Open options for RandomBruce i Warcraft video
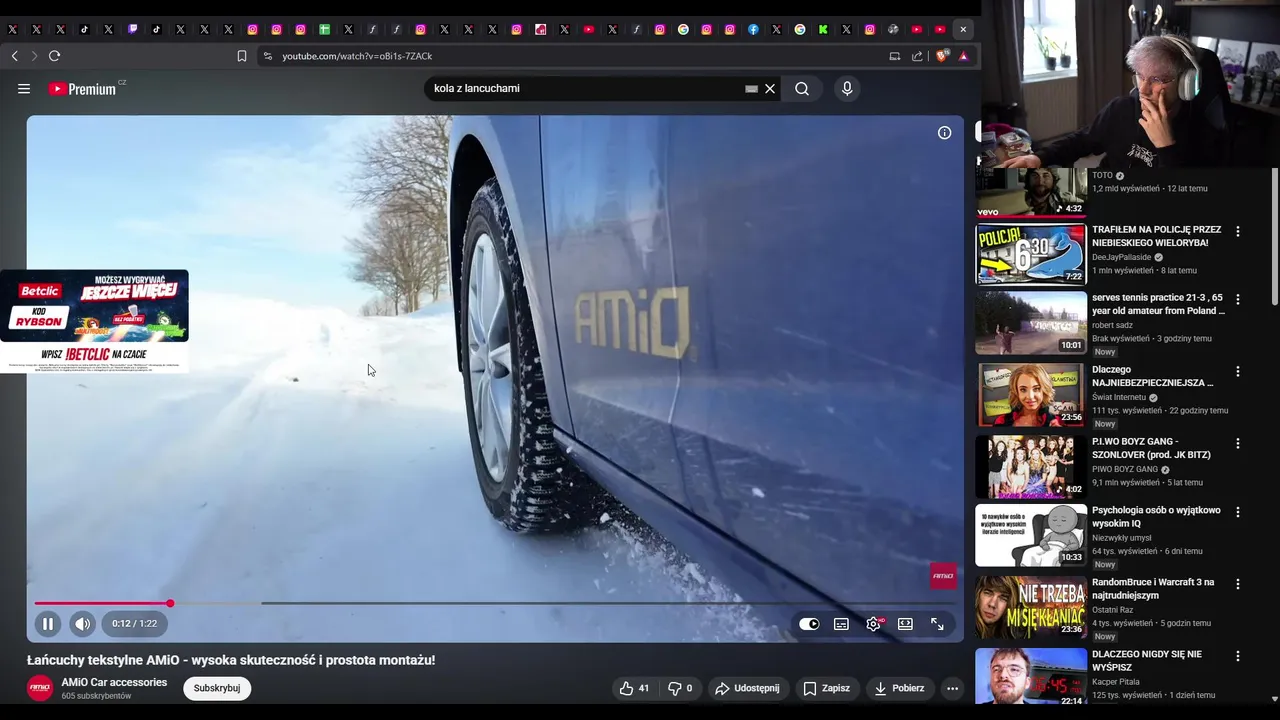 (x=1238, y=584)
